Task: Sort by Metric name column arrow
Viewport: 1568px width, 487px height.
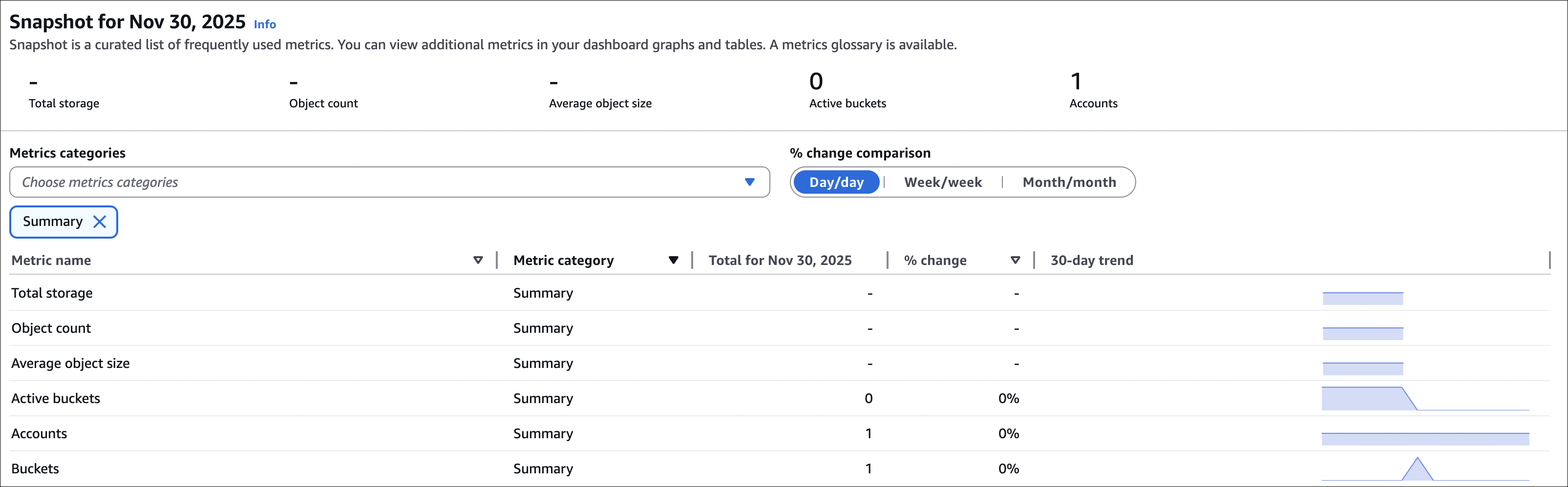Action: (x=478, y=260)
